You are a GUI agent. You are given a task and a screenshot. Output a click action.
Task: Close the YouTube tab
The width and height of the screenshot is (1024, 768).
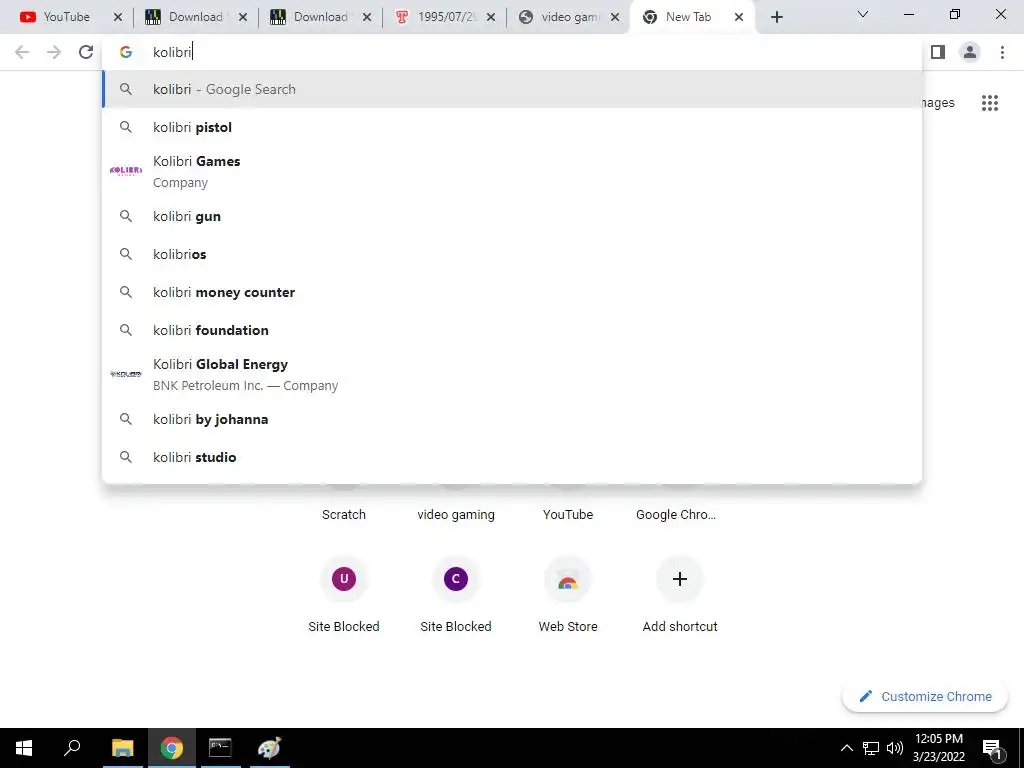point(118,17)
